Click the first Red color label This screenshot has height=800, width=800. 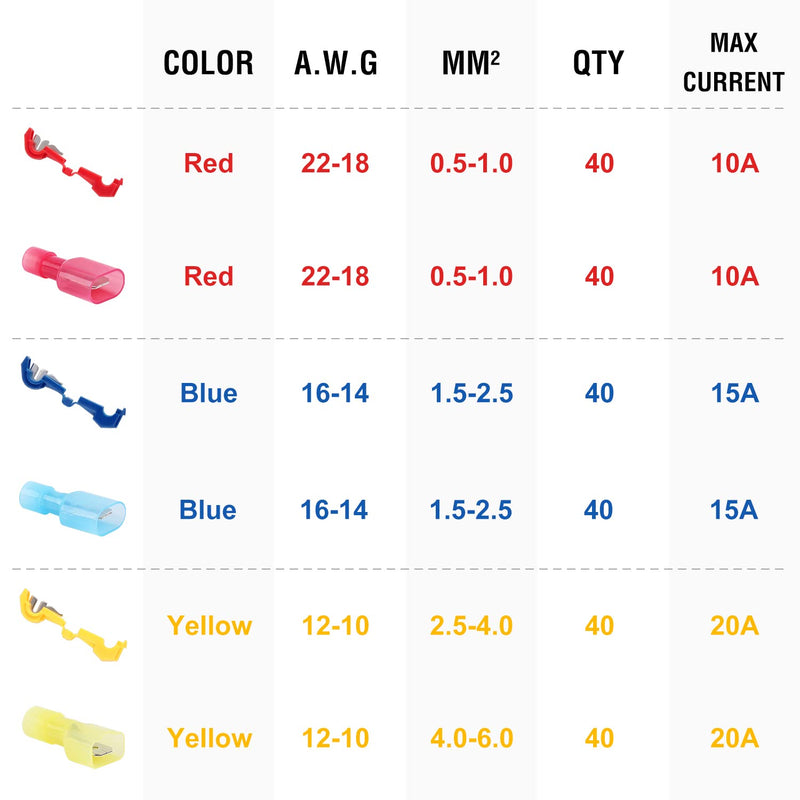[208, 163]
